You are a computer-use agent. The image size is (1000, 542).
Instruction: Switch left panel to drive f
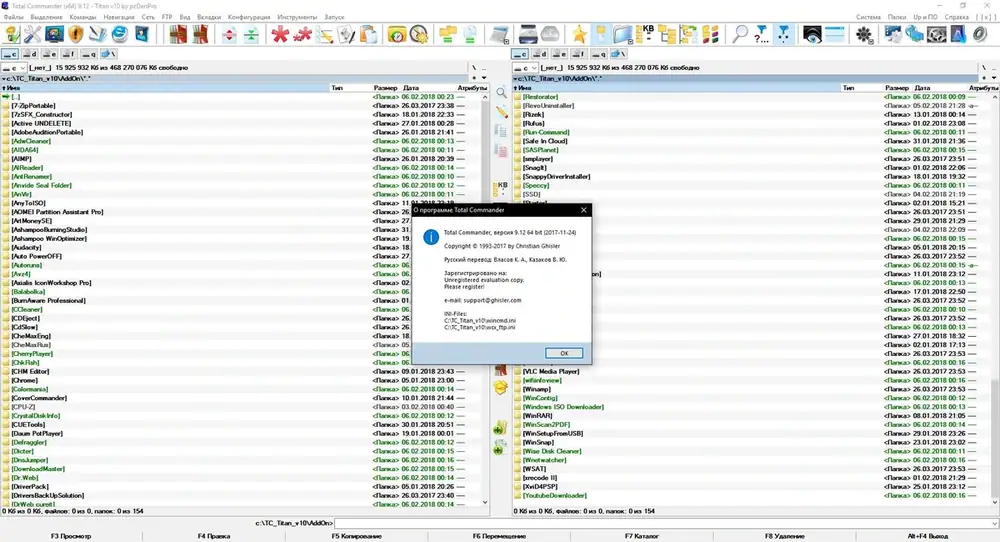pos(68,54)
